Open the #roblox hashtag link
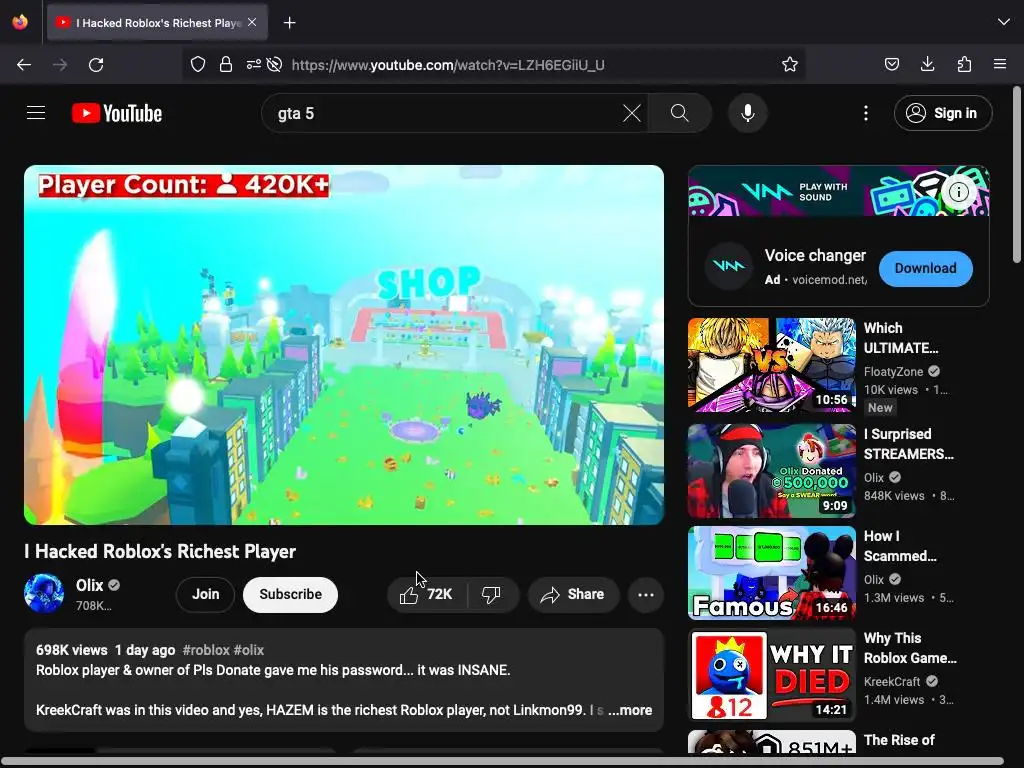Viewport: 1024px width, 768px height. (206, 650)
